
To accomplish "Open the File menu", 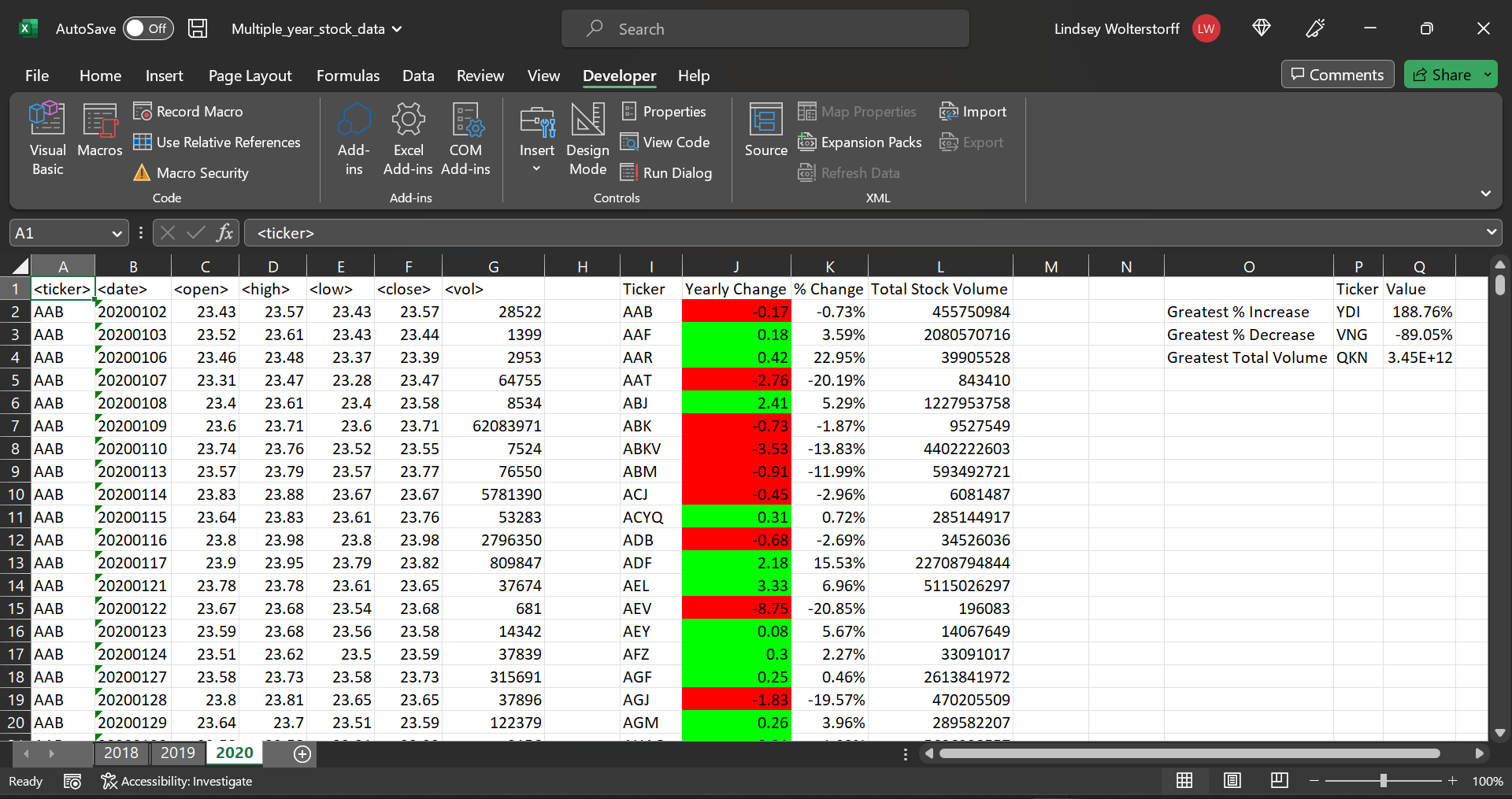I will click(37, 76).
